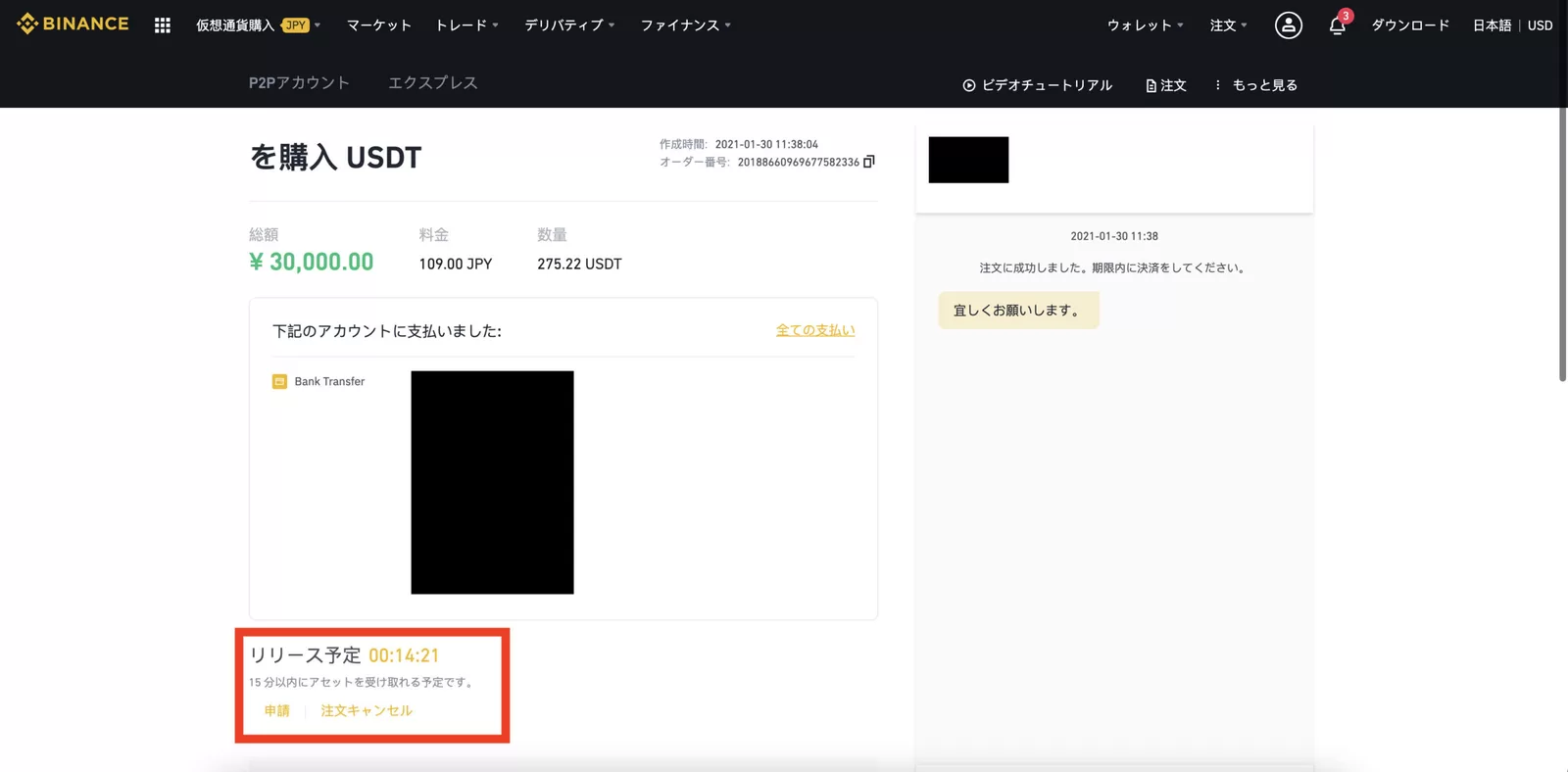Change language via 日本語
The image size is (1568, 772).
coord(1492,25)
